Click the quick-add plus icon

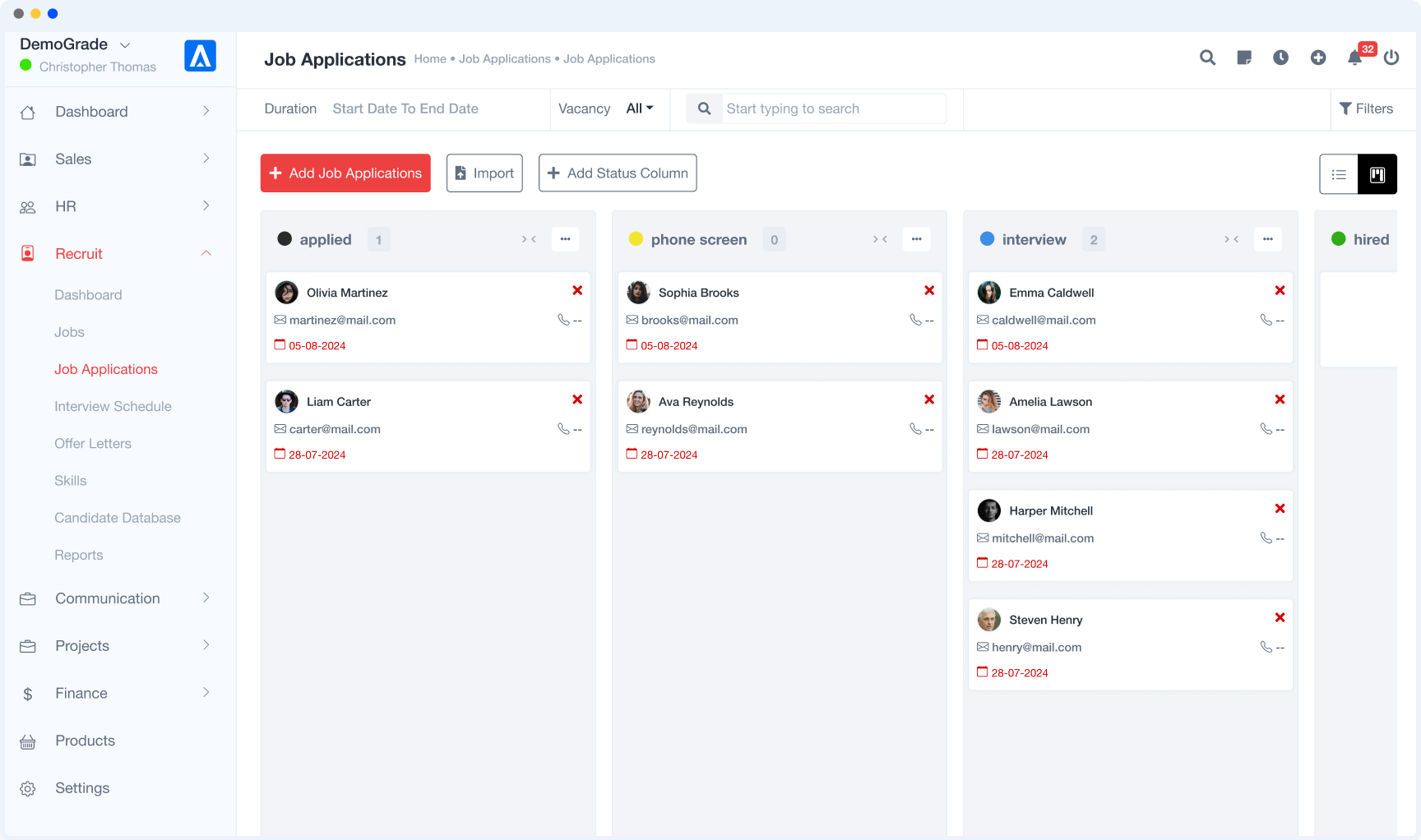click(x=1317, y=58)
